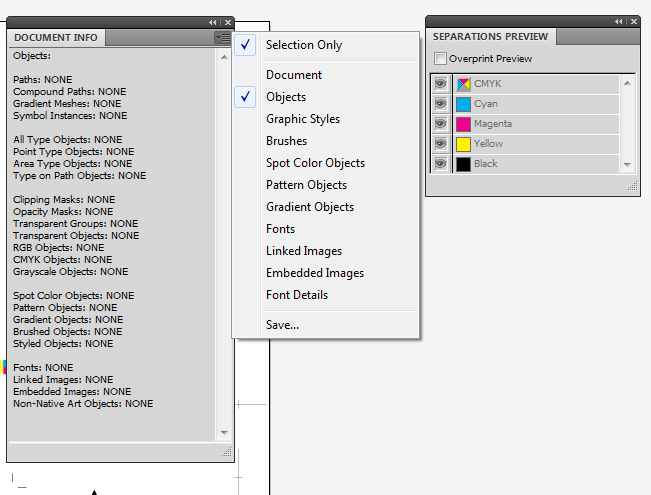Image resolution: width=651 pixels, height=495 pixels.
Task: Choose Fonts in the flyout menu
Action: pyautogui.click(x=326, y=229)
